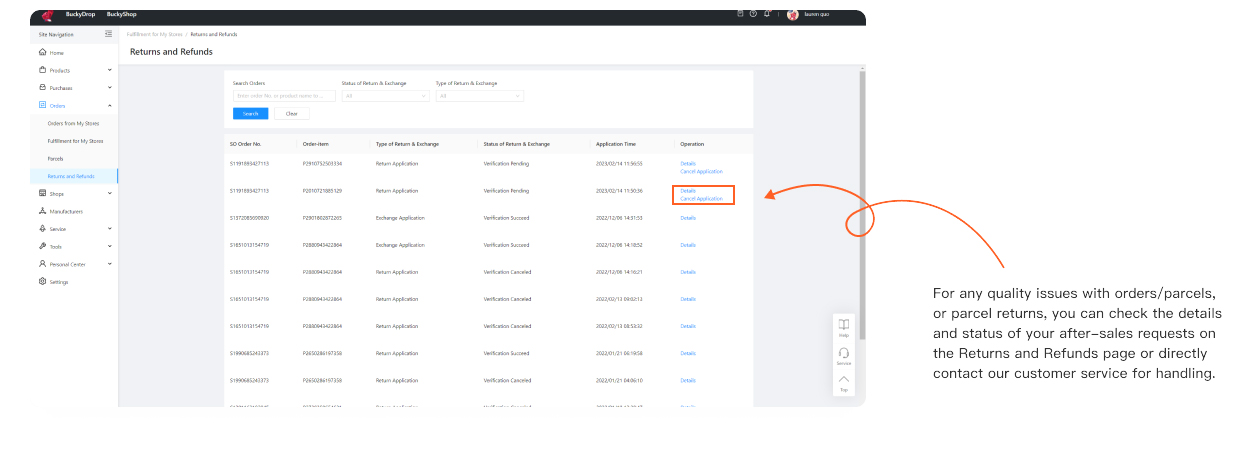Click application time 2022/01/21 06:19:58

coord(619,353)
